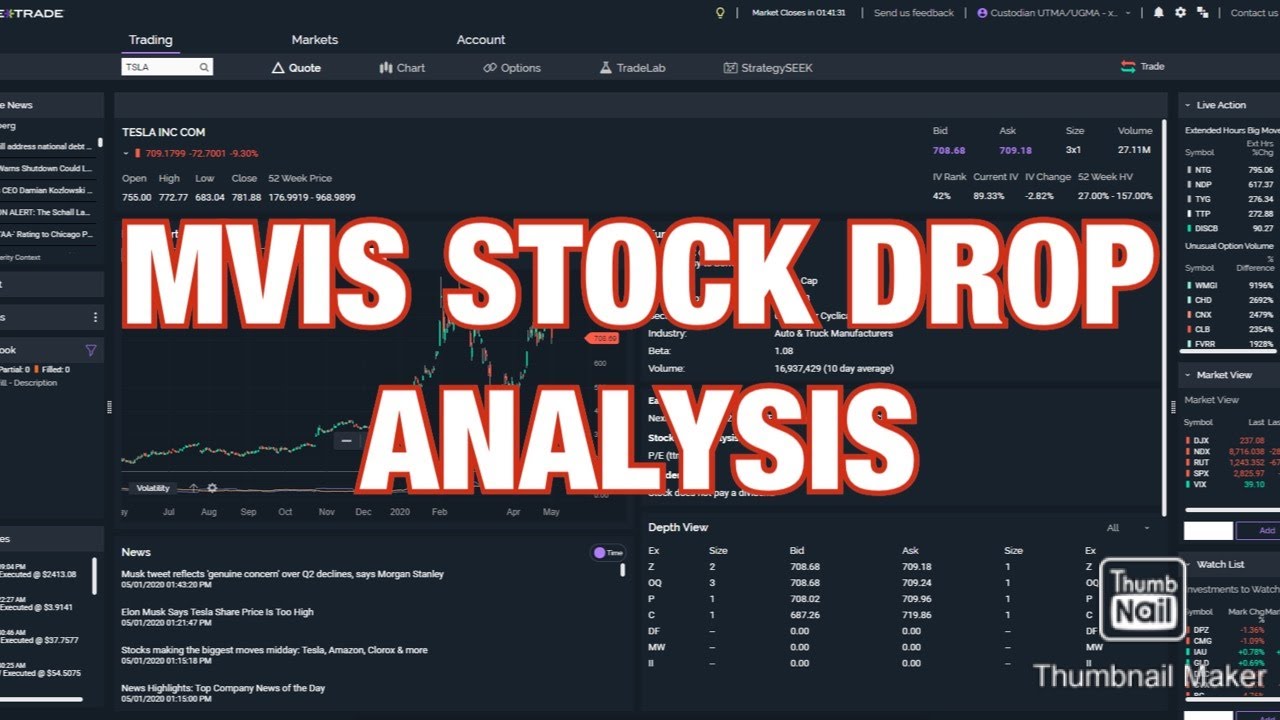Collapse the Watch List panel
Image resolution: width=1280 pixels, height=720 pixels.
(x=1187, y=565)
